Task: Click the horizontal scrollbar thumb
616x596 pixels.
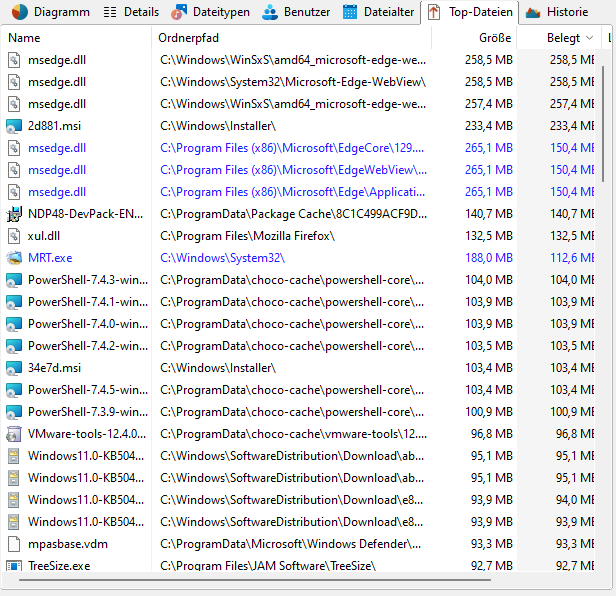Action: coord(255,579)
